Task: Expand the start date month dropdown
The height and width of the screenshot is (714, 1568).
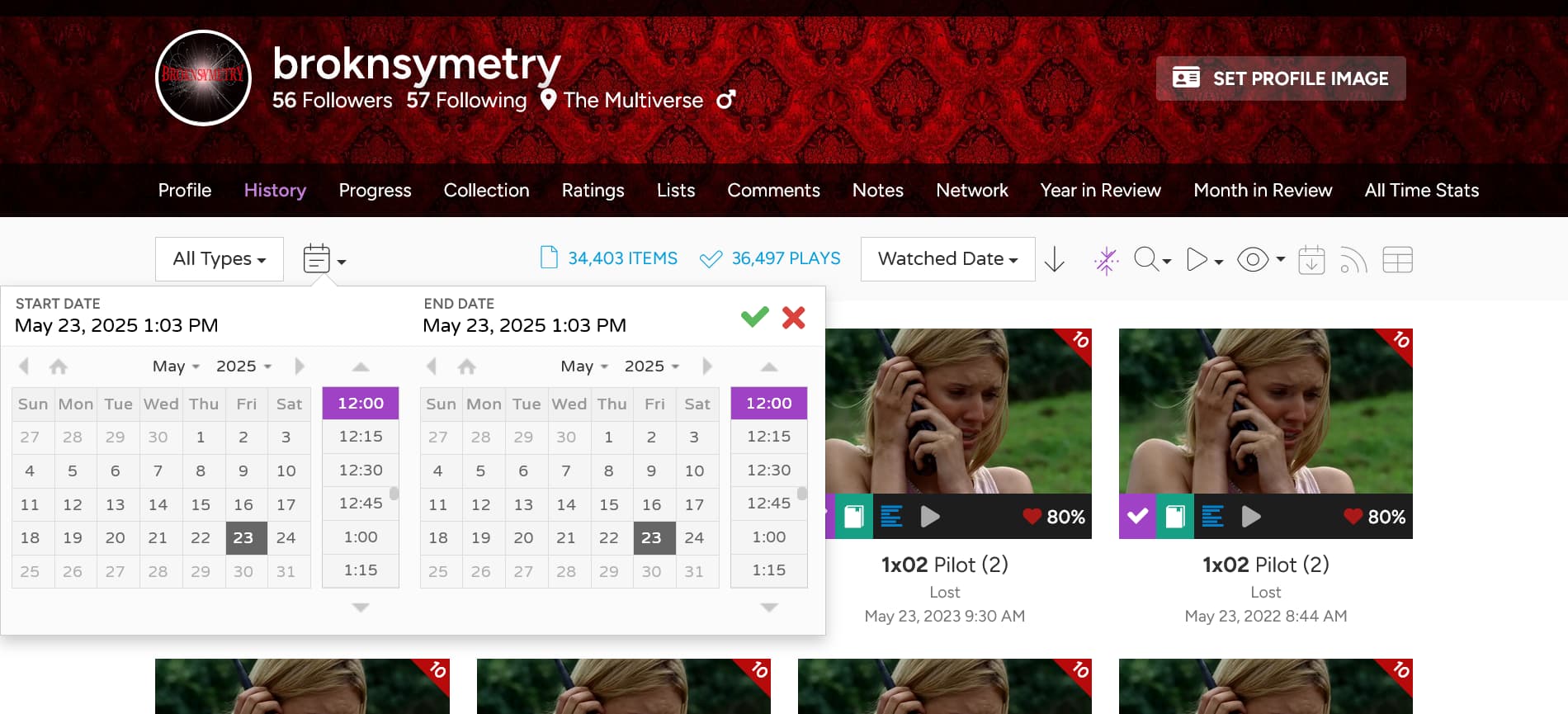Action: (176, 366)
